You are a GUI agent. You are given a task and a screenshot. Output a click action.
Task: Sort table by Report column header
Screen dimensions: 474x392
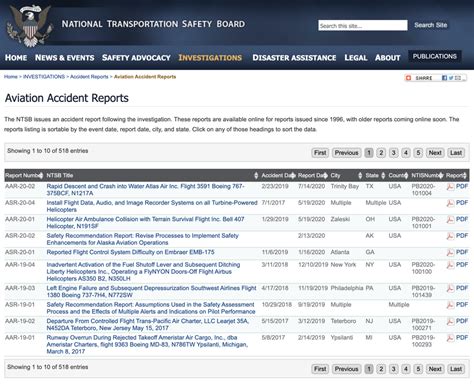tap(456, 175)
